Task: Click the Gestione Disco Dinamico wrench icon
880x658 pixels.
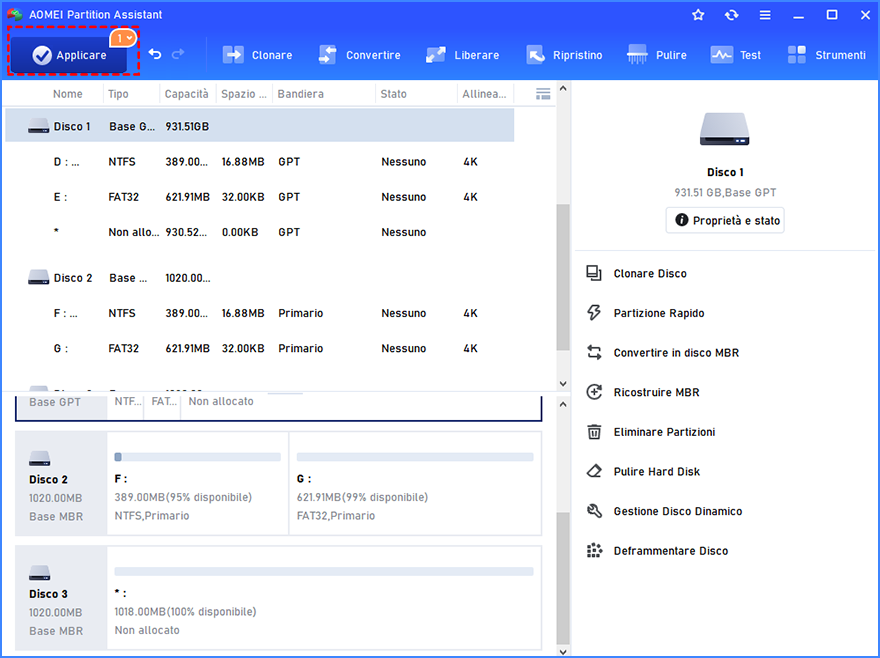Action: click(594, 511)
